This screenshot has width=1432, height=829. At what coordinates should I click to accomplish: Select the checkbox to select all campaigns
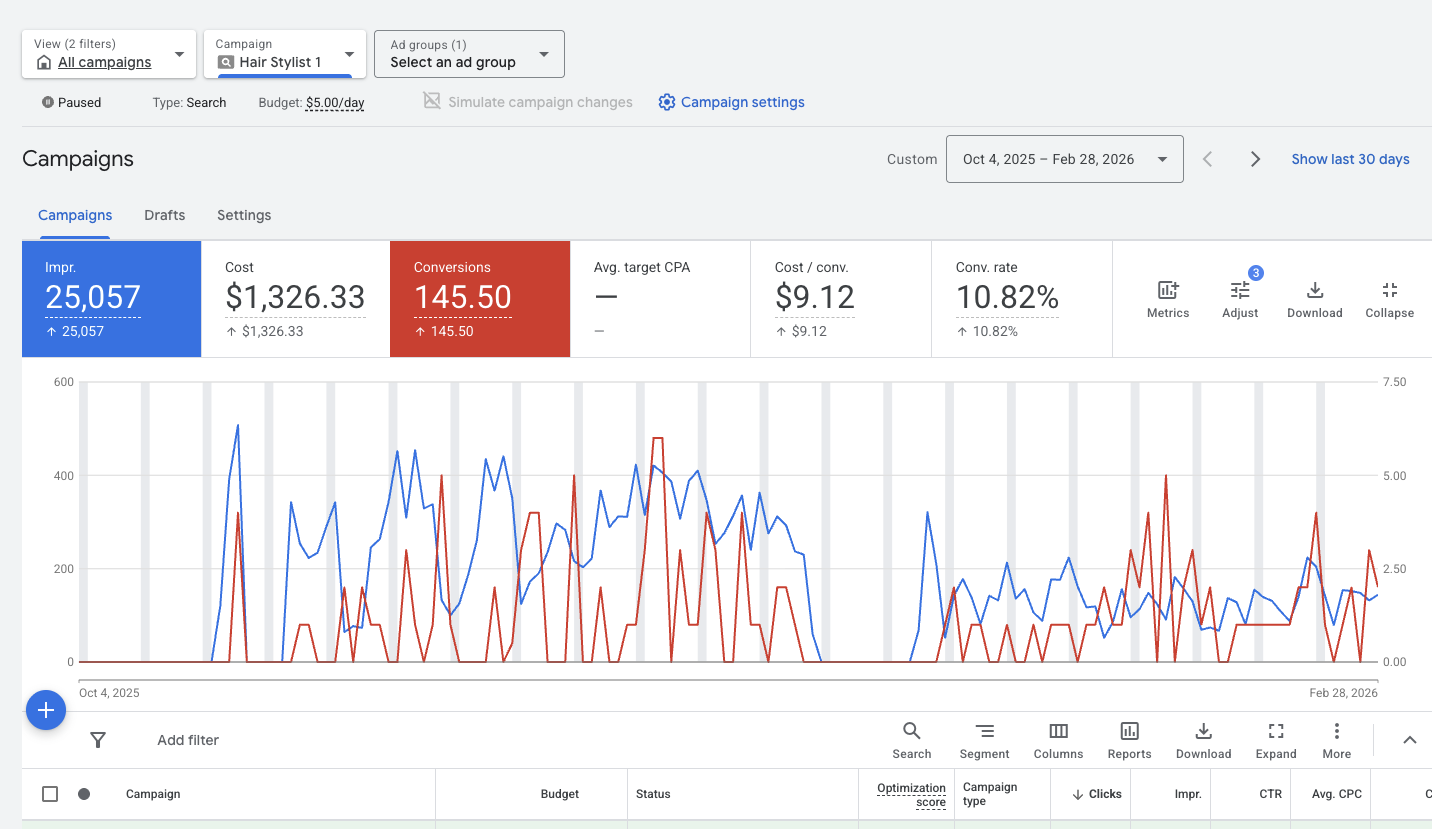pyautogui.click(x=50, y=793)
